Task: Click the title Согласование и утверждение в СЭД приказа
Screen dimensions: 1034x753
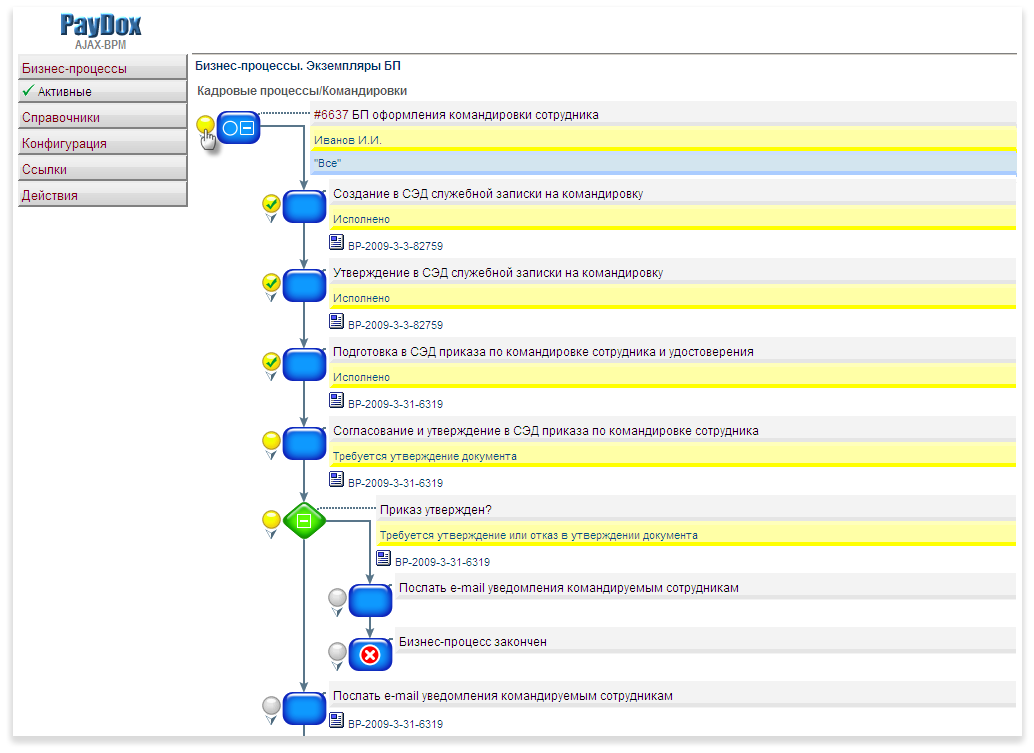Action: [x=545, y=431]
